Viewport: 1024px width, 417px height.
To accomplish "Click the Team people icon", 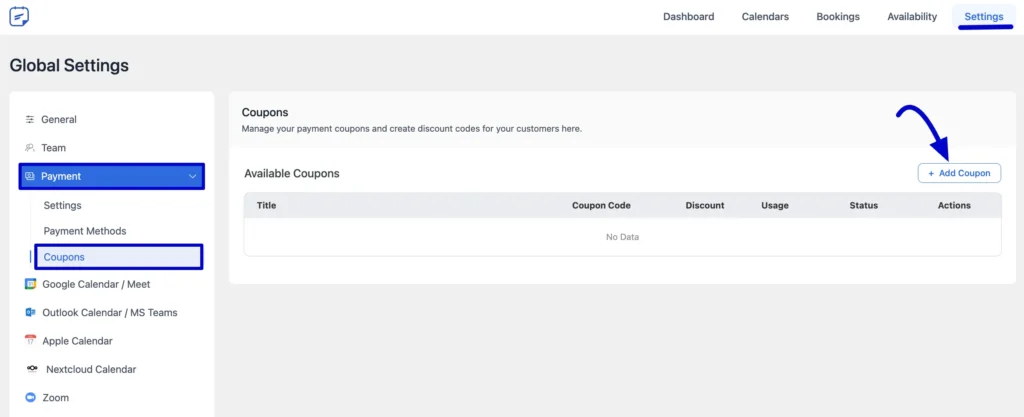I will tap(30, 147).
